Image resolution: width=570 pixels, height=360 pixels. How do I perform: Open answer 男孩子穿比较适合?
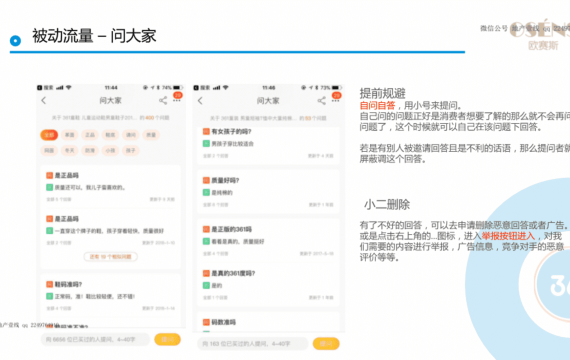coord(228,144)
